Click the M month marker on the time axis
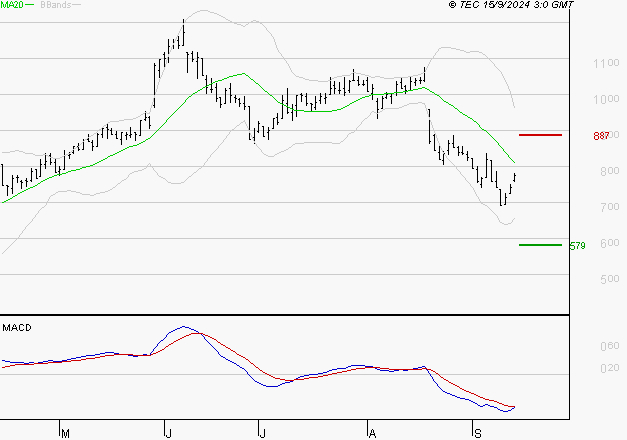This screenshot has width=627, height=440. click(x=66, y=433)
